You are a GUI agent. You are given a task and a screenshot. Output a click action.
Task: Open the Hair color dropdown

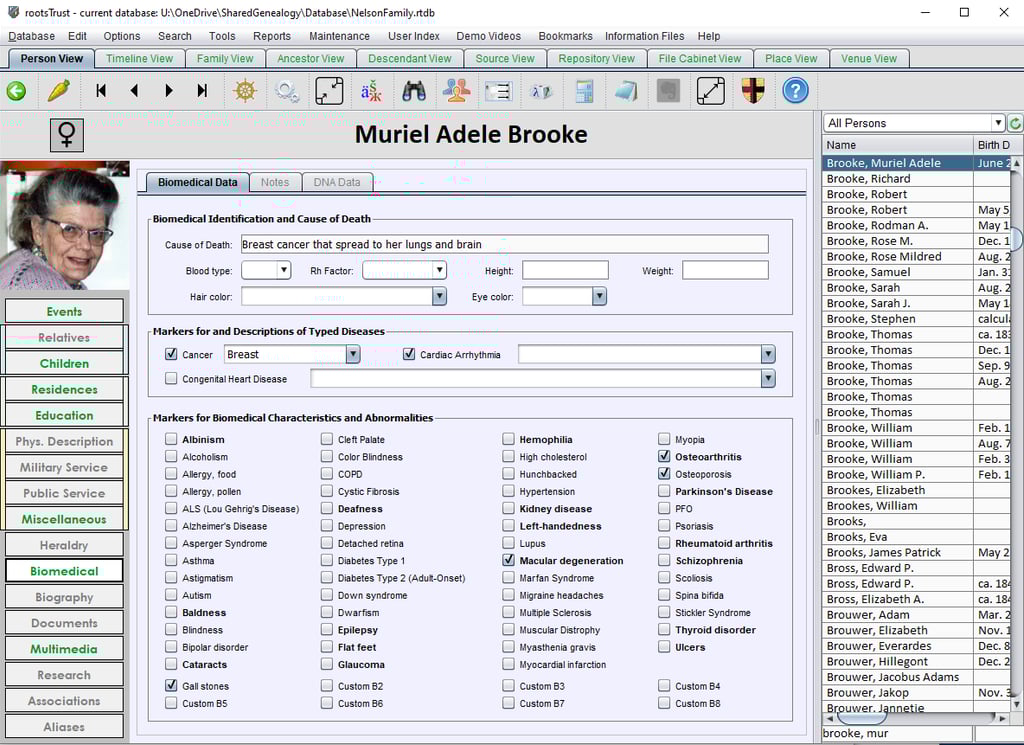(439, 296)
